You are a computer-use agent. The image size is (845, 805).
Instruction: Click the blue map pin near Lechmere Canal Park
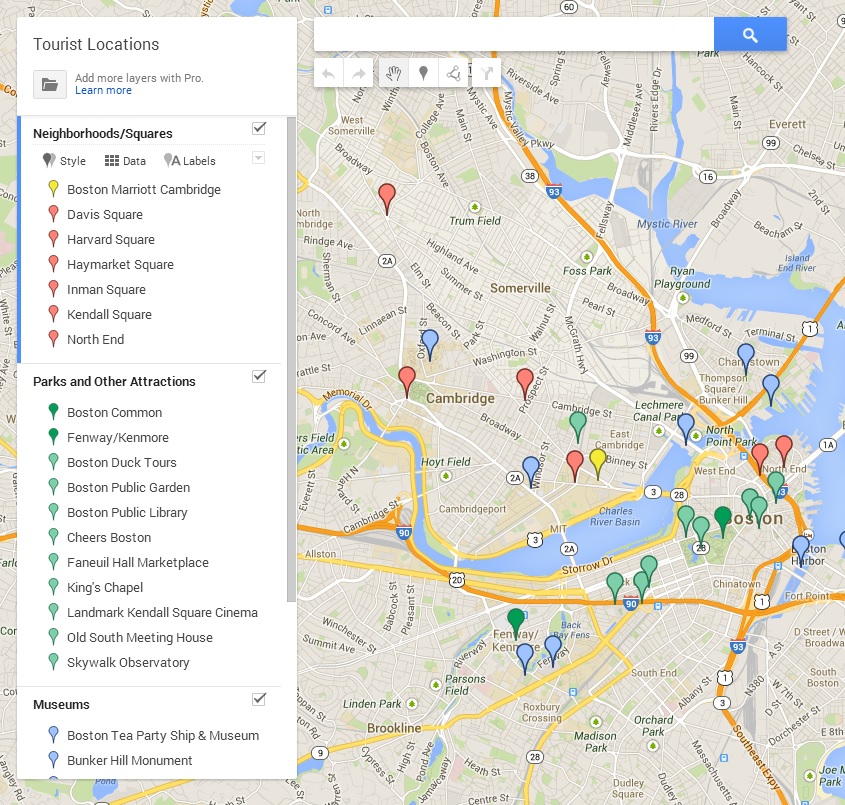[x=685, y=428]
